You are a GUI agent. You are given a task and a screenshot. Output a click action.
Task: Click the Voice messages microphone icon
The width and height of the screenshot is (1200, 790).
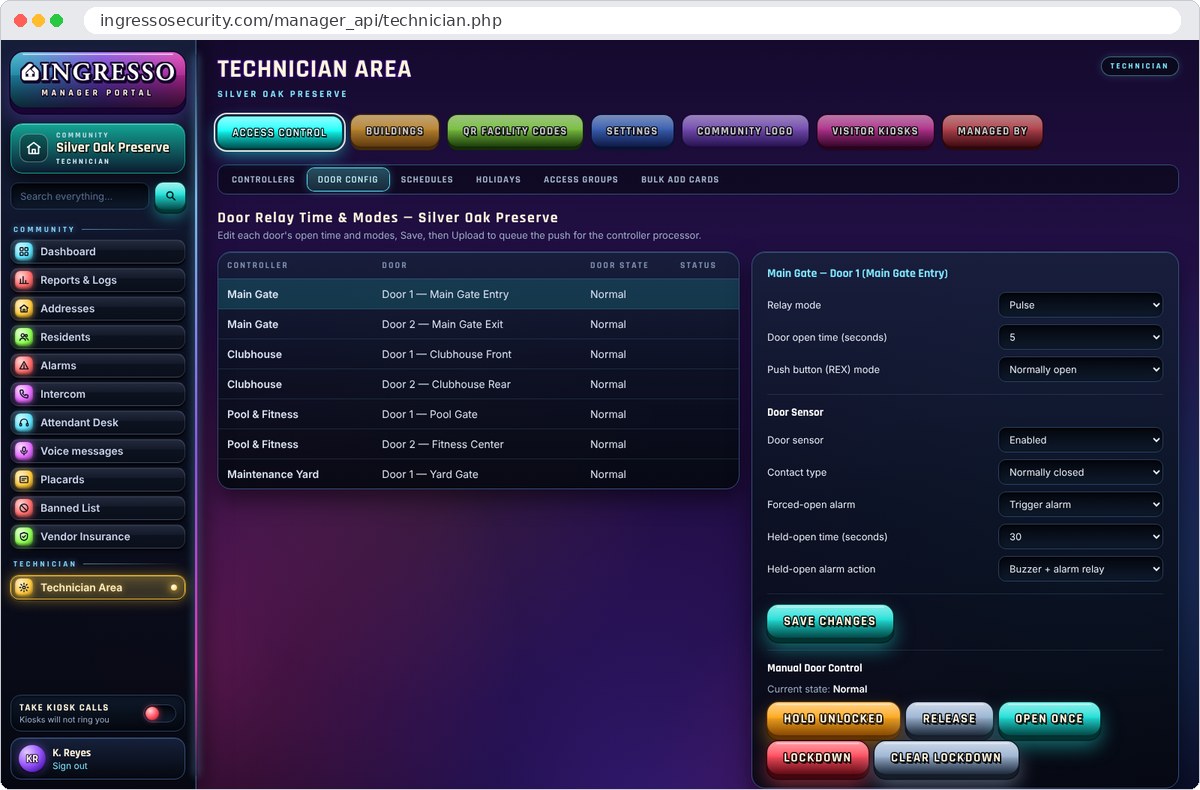(24, 451)
